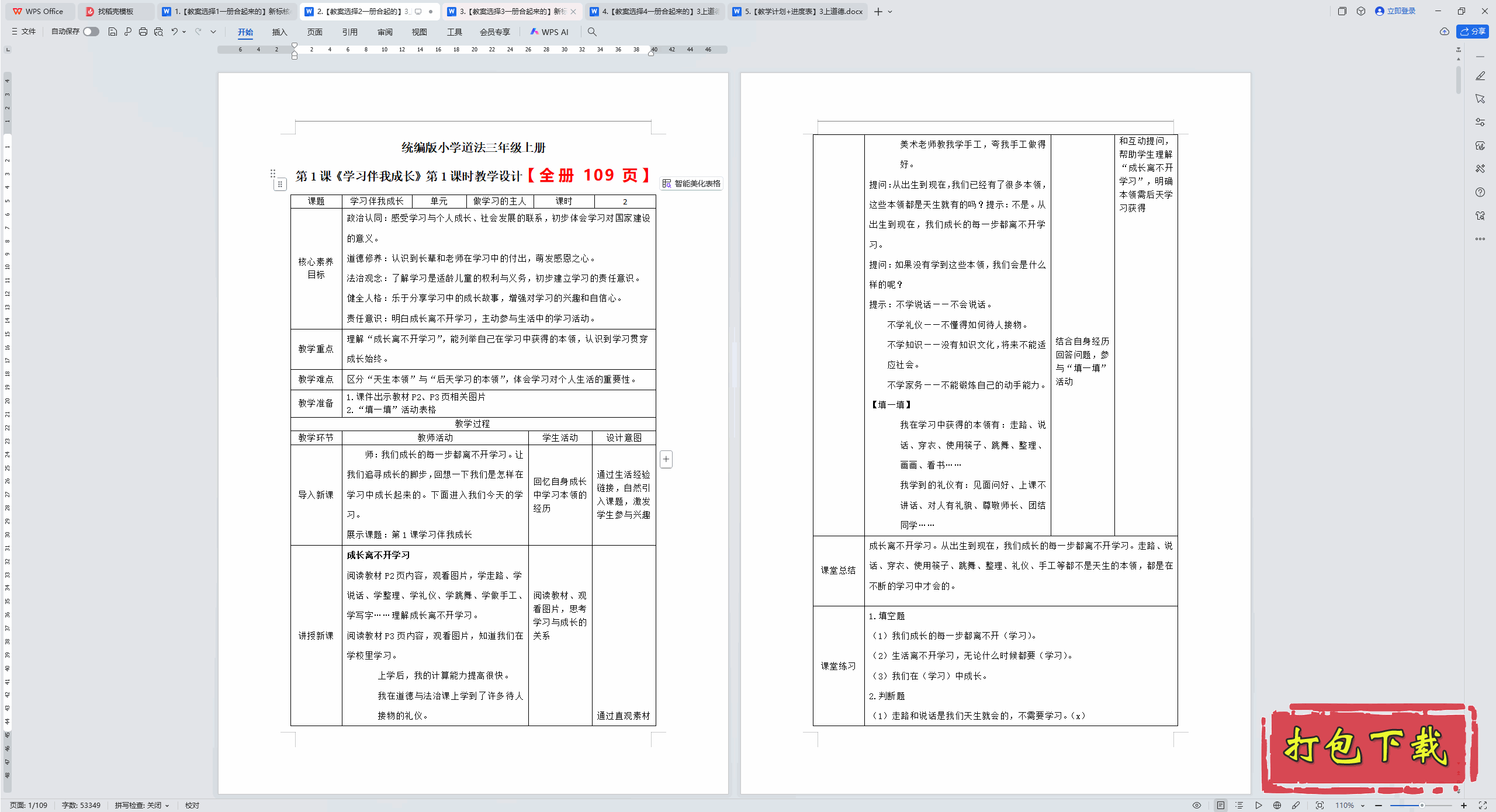Screen dimensions: 1496x812
Task: Select the page layout view button
Action: [1221, 805]
